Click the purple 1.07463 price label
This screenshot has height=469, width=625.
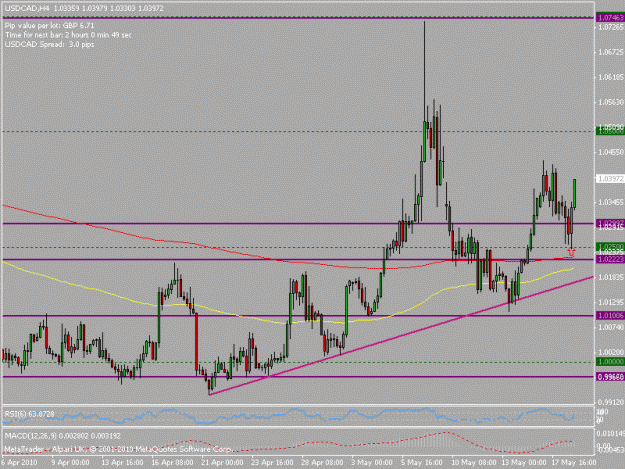click(x=610, y=18)
